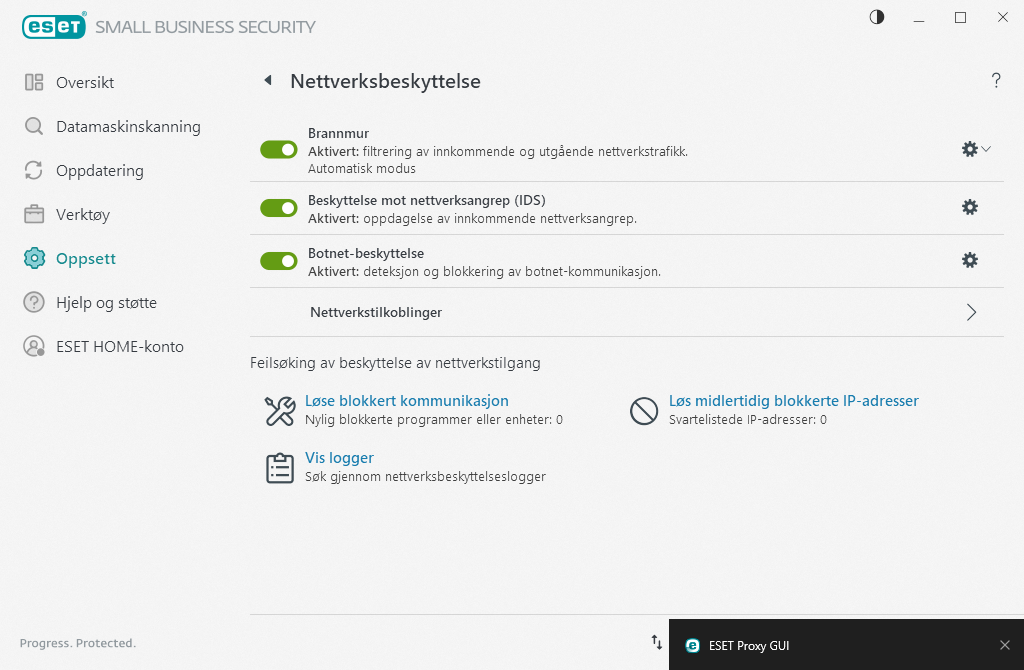Open IDS settings via its gear icon
The height and width of the screenshot is (670, 1024).
click(x=969, y=207)
